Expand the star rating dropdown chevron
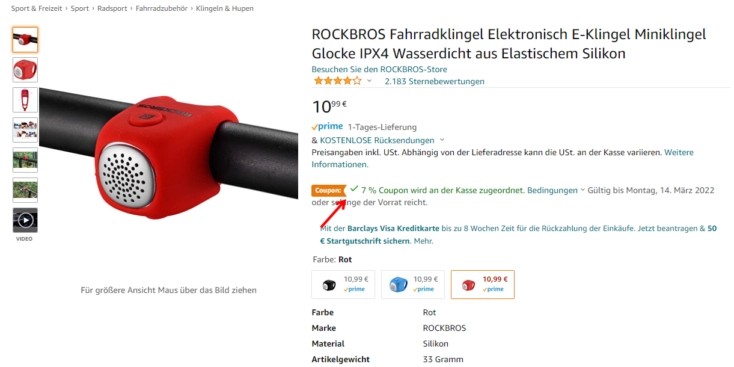 click(x=369, y=81)
